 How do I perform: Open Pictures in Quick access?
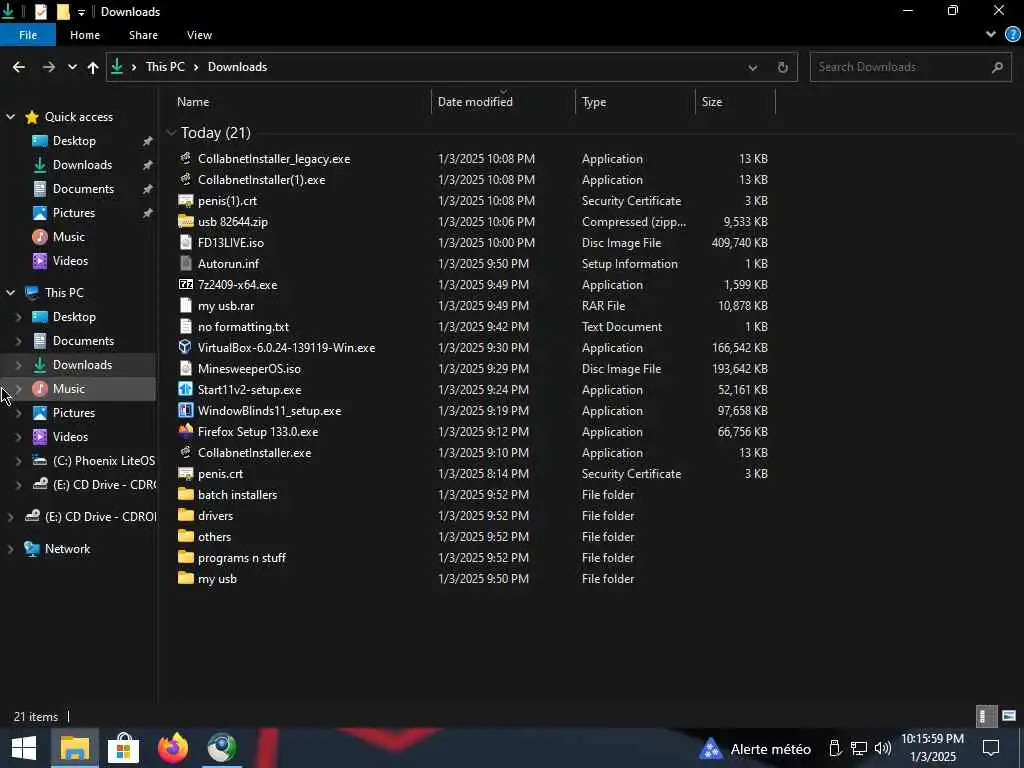[x=74, y=213]
